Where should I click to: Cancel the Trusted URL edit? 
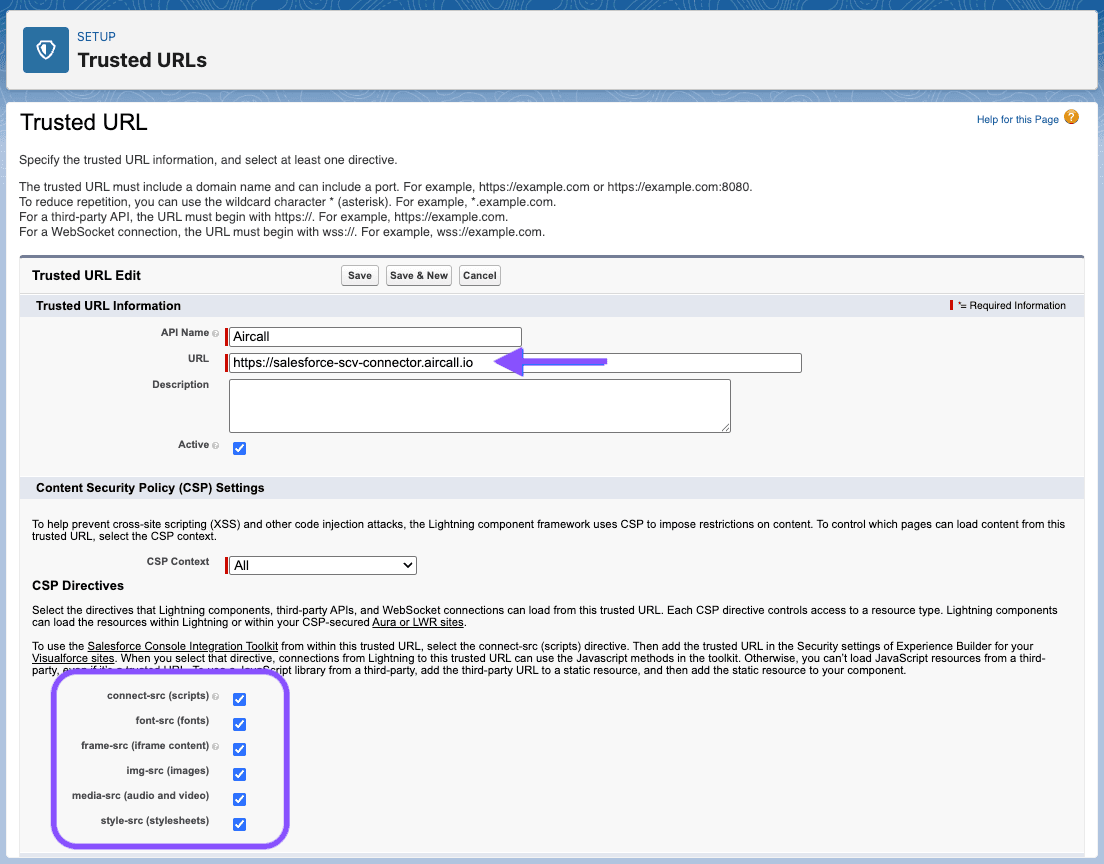click(479, 275)
